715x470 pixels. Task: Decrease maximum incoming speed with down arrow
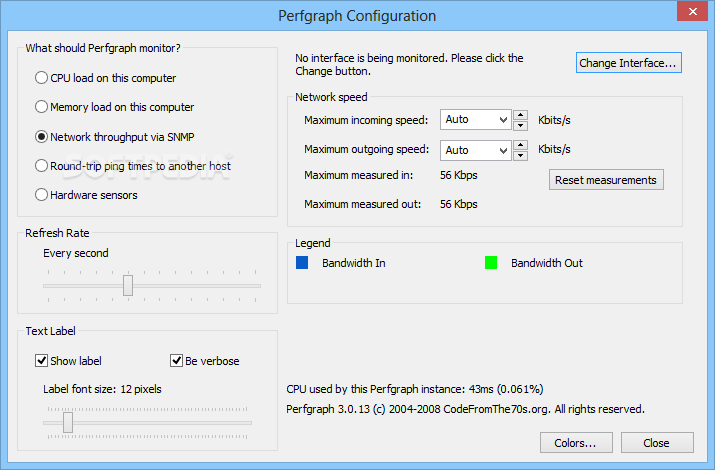tap(520, 125)
